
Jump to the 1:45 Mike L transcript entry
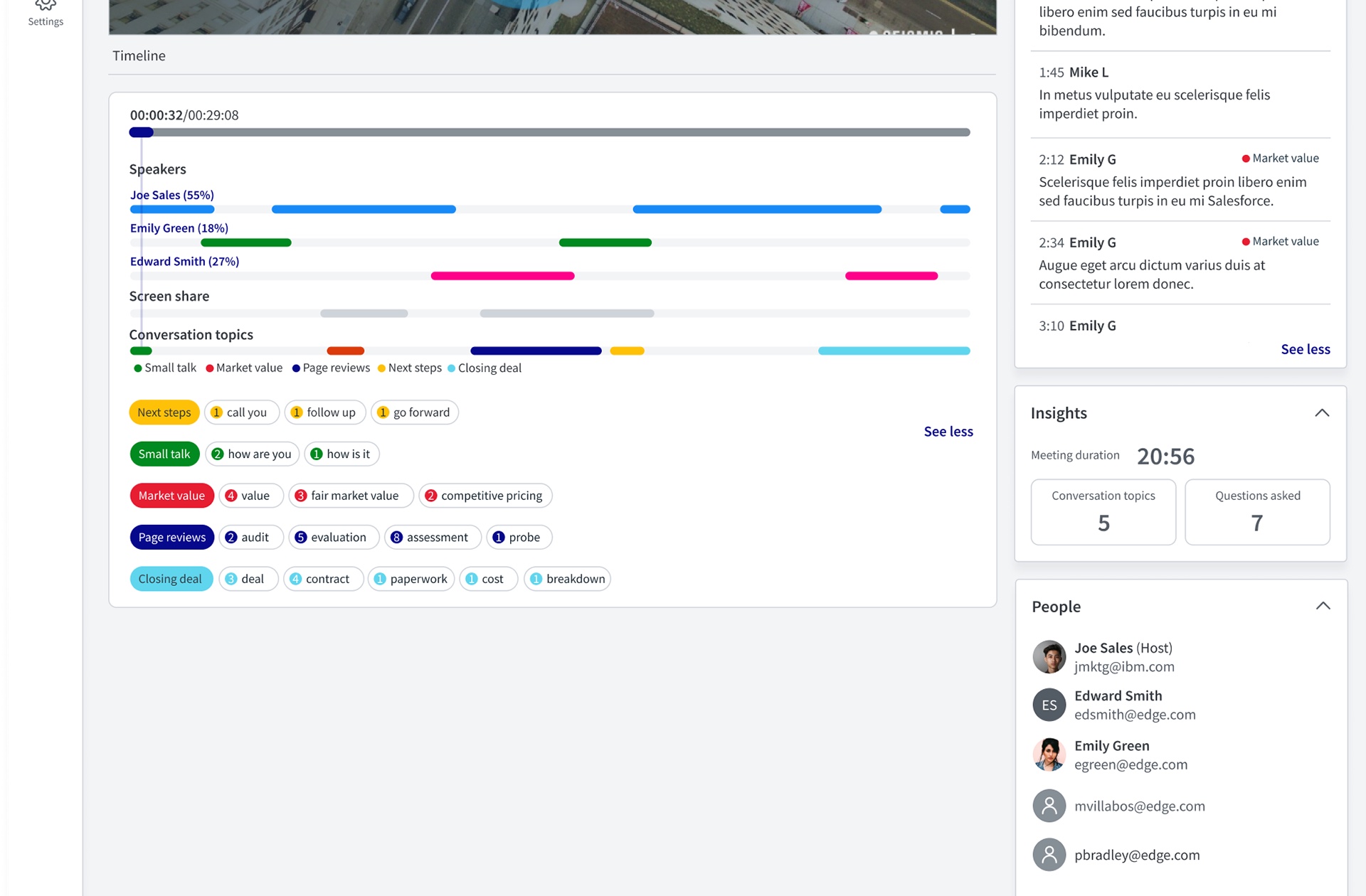[1180, 94]
